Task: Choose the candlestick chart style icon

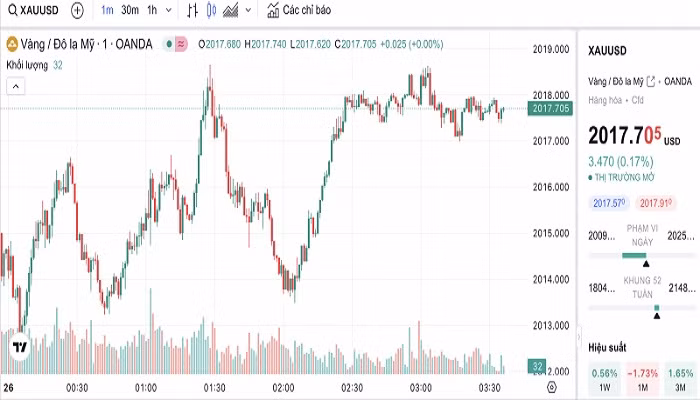Action: [212, 10]
